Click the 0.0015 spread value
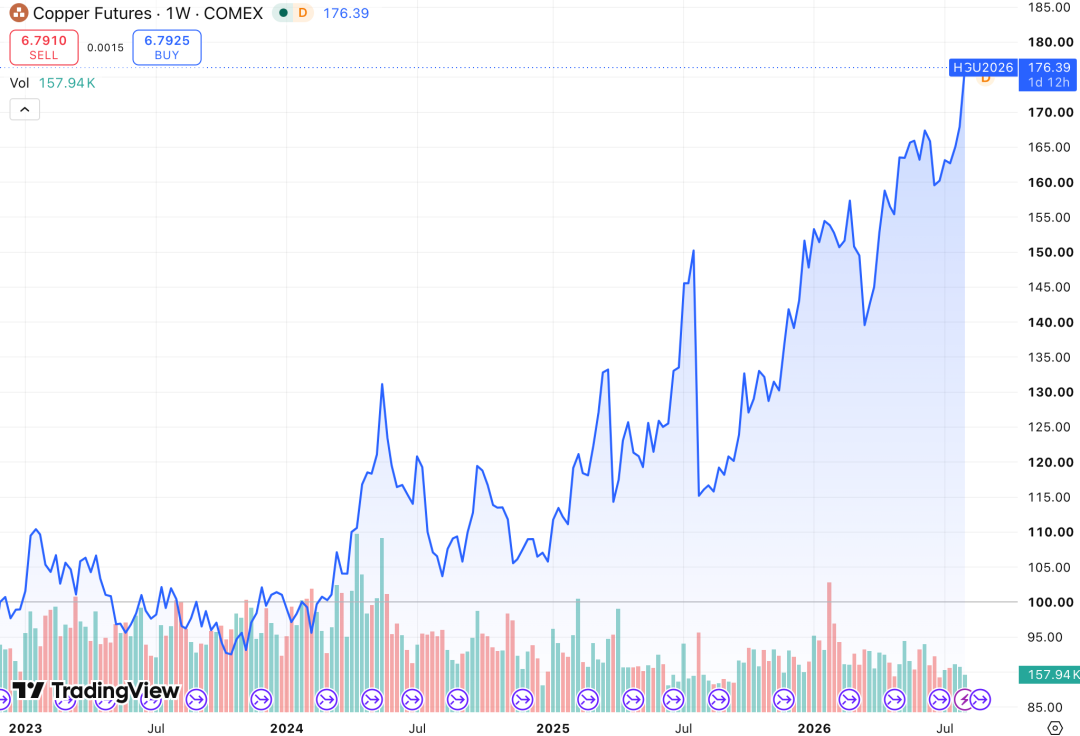 [105, 48]
